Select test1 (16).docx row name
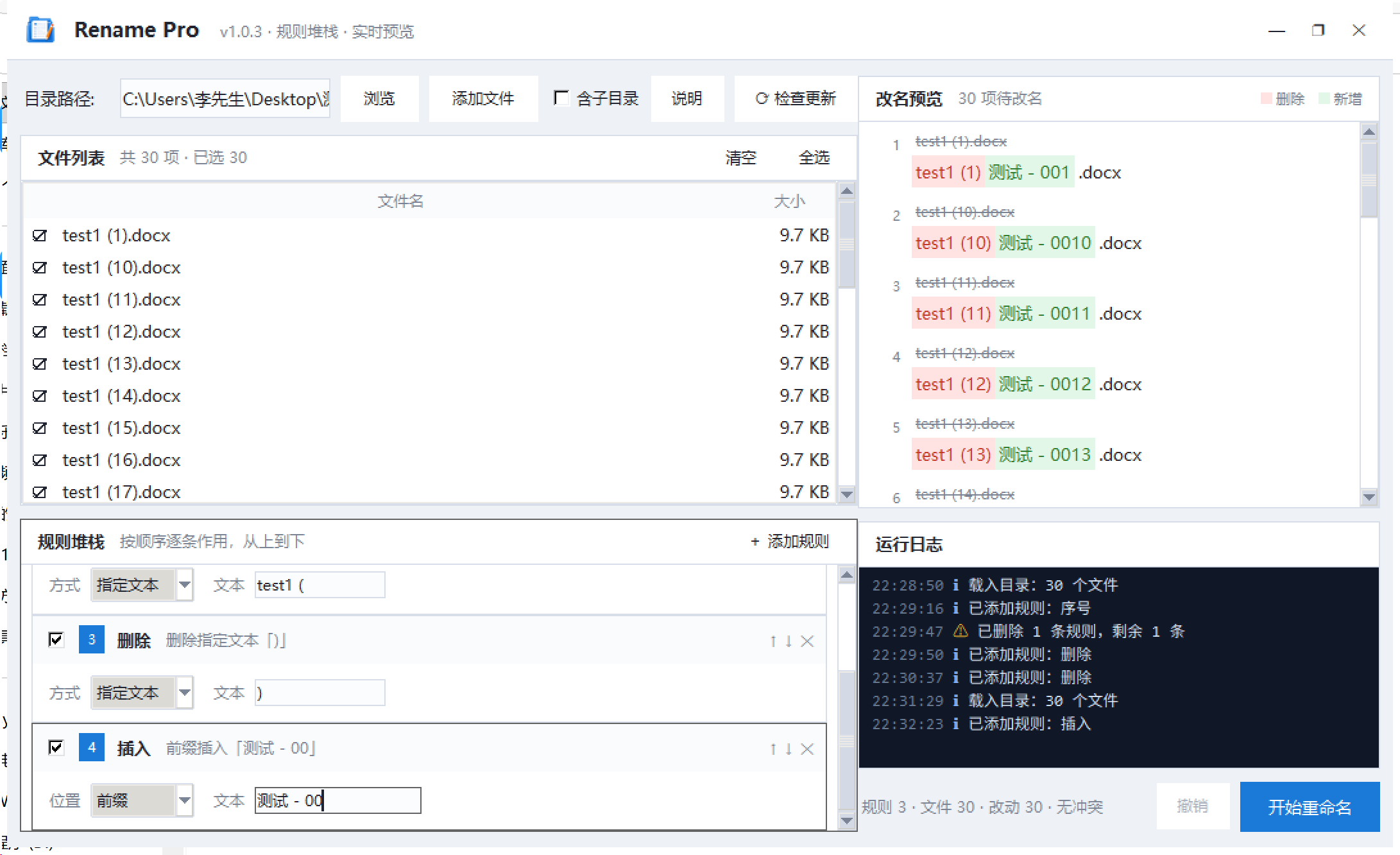 (121, 460)
